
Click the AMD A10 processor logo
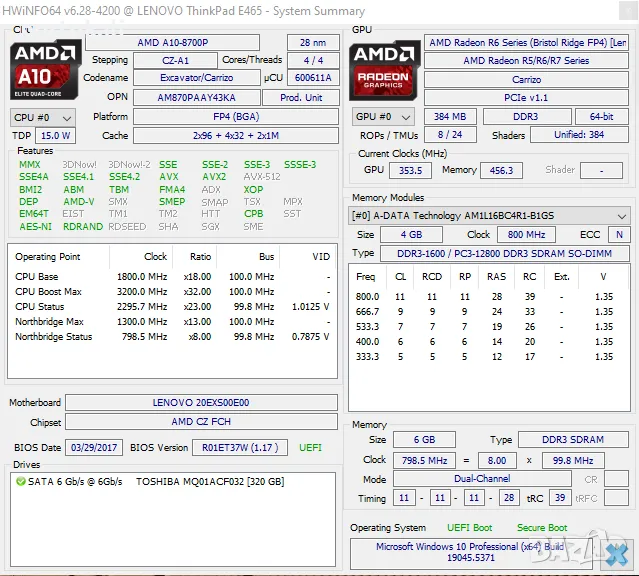(45, 69)
